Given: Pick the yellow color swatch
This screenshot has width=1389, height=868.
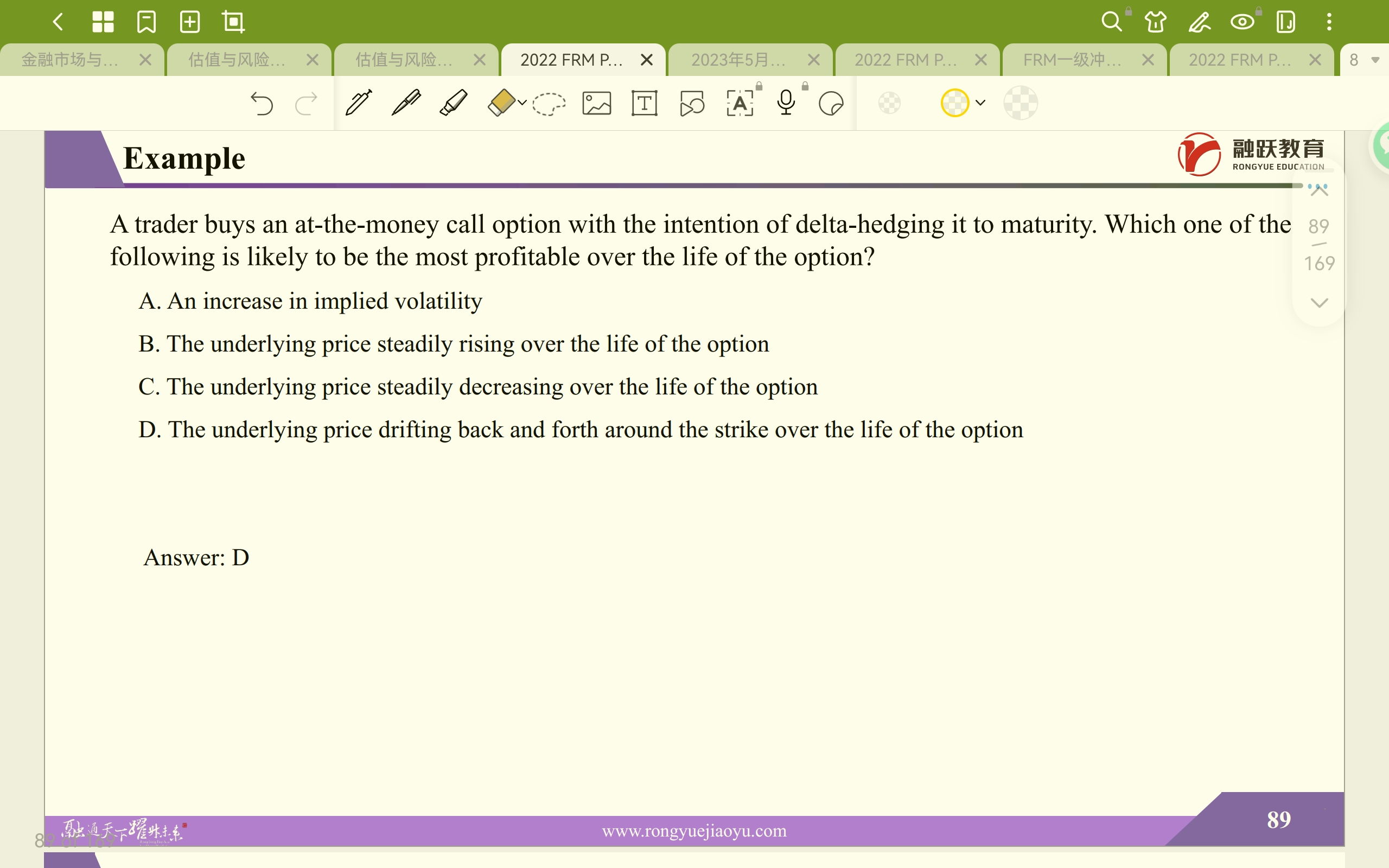Looking at the screenshot, I should 954,103.
